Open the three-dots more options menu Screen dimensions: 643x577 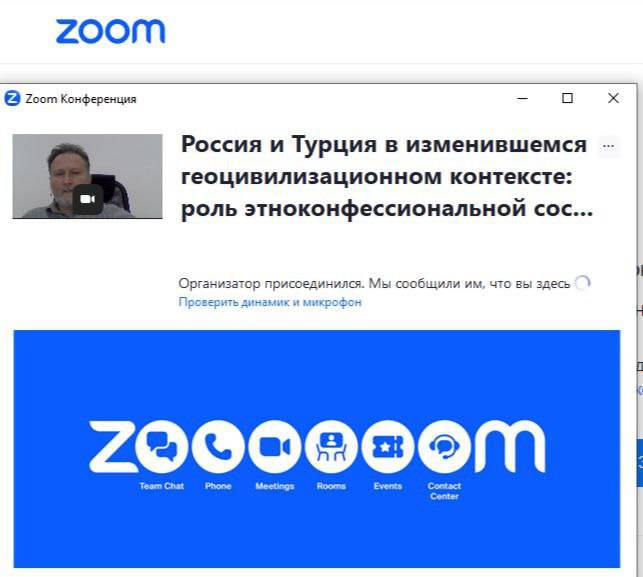click(x=609, y=146)
